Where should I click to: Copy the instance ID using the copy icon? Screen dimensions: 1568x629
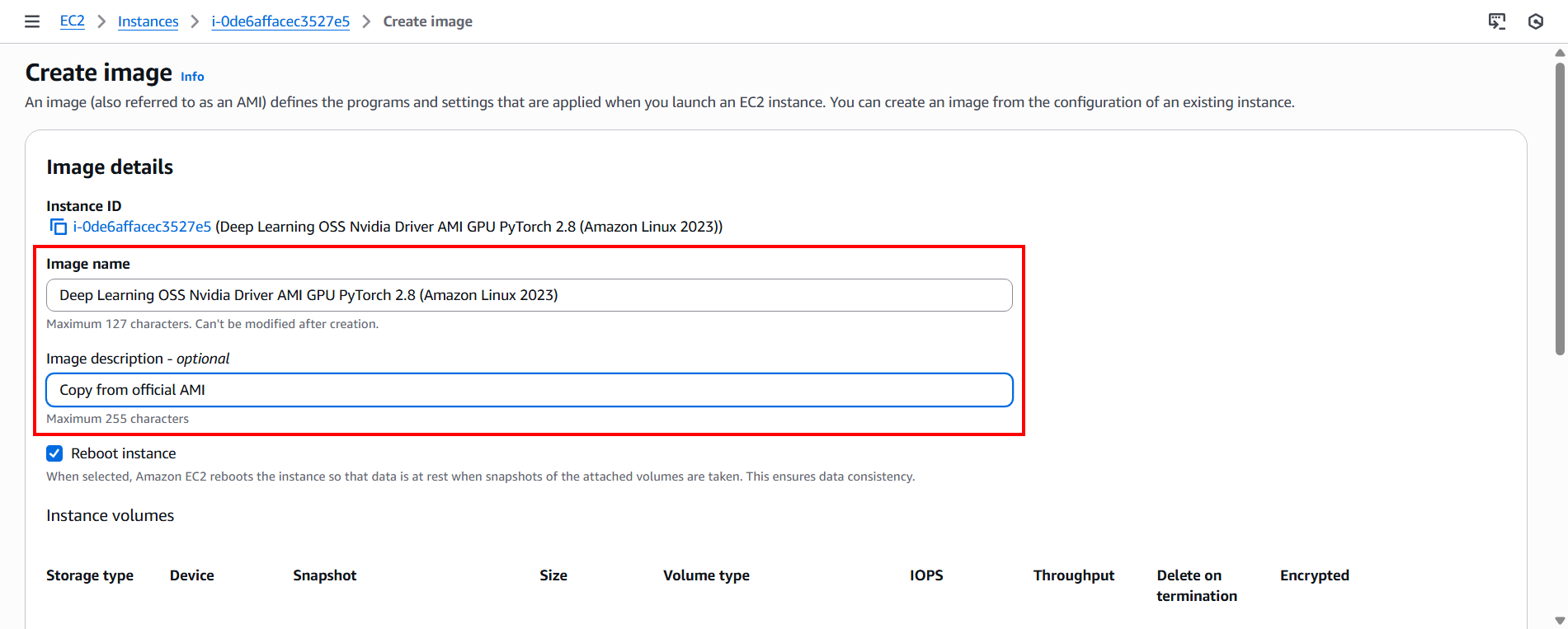58,227
